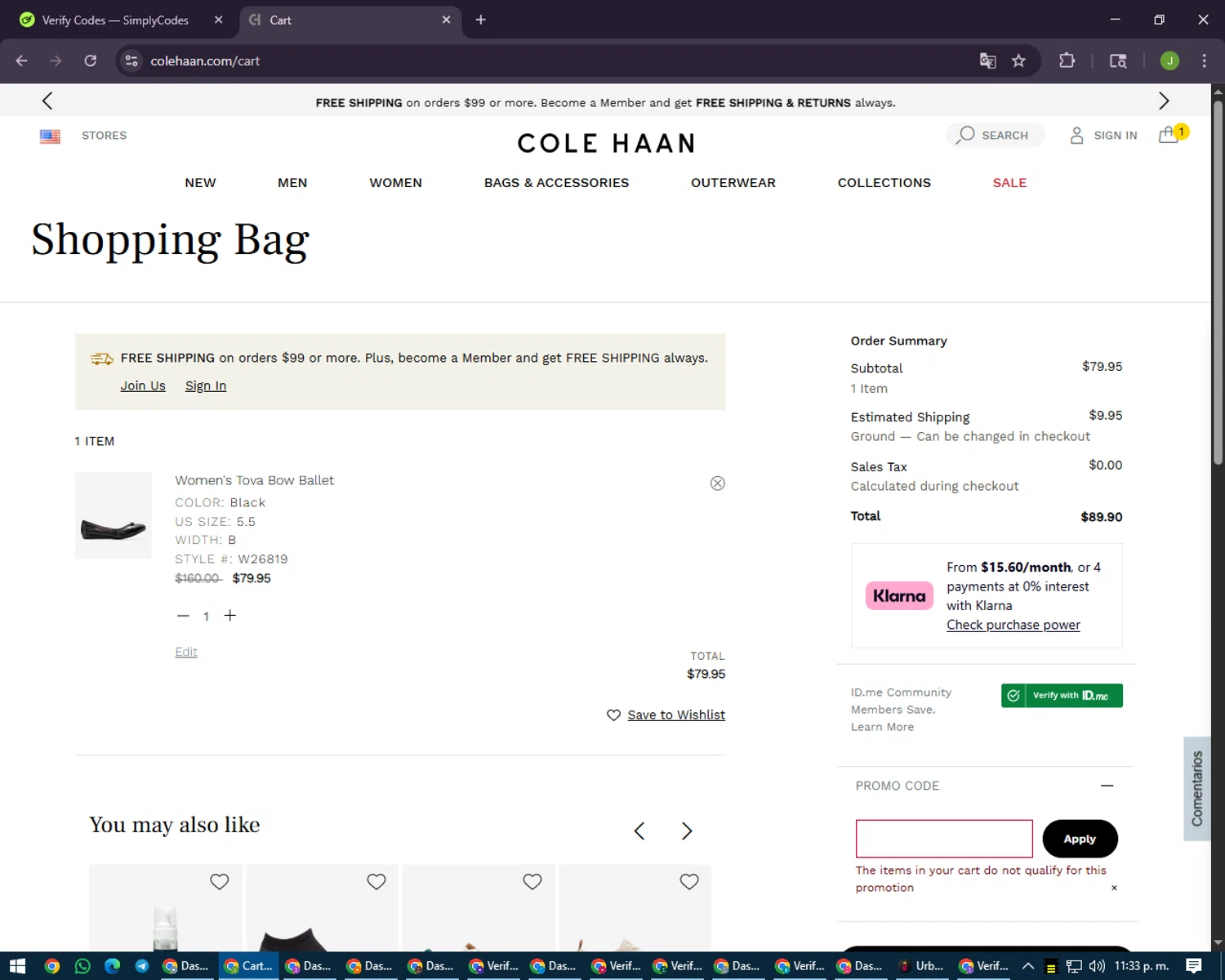Open a new browser tab
Viewport: 1225px width, 980px height.
pyautogui.click(x=480, y=20)
